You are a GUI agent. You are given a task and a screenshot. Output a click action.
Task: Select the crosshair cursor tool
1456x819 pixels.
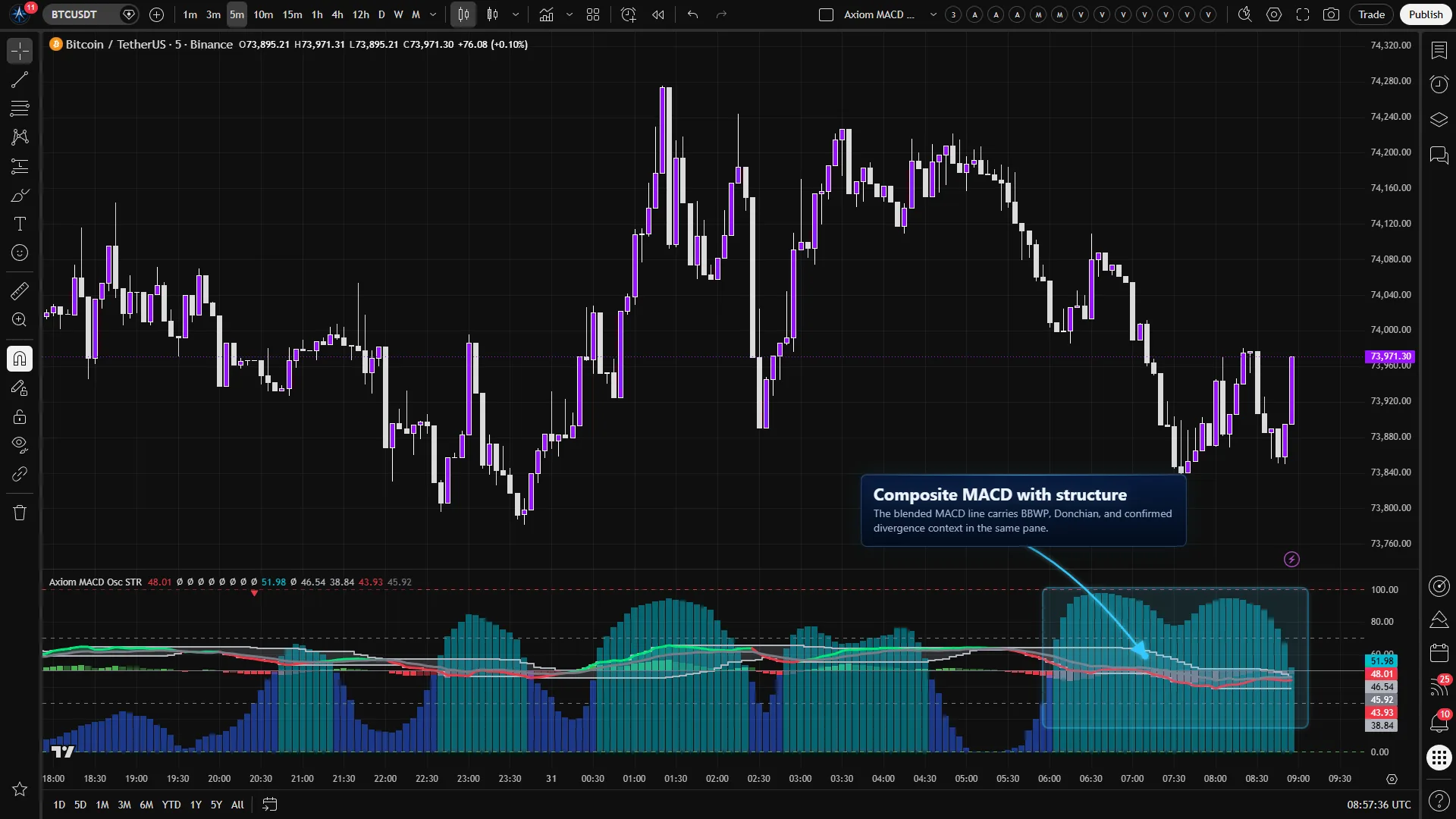click(x=20, y=51)
